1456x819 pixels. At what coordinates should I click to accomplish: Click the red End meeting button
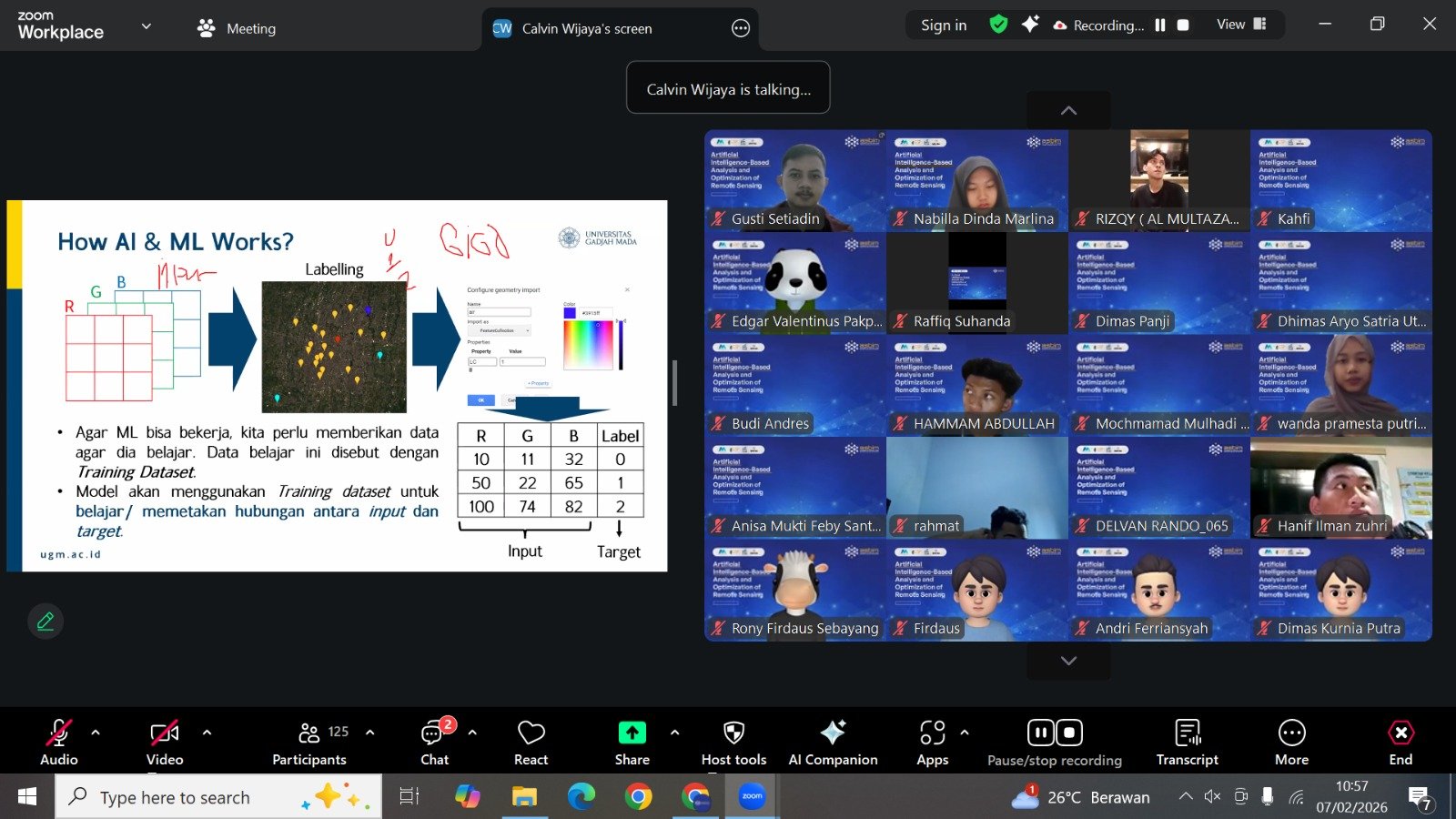[1400, 742]
